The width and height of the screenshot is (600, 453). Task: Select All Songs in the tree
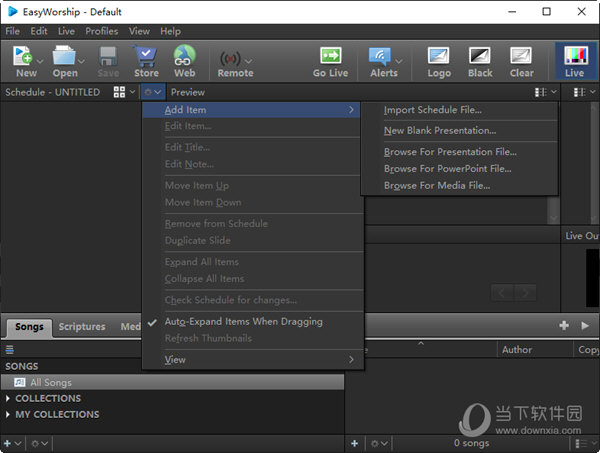click(x=172, y=382)
